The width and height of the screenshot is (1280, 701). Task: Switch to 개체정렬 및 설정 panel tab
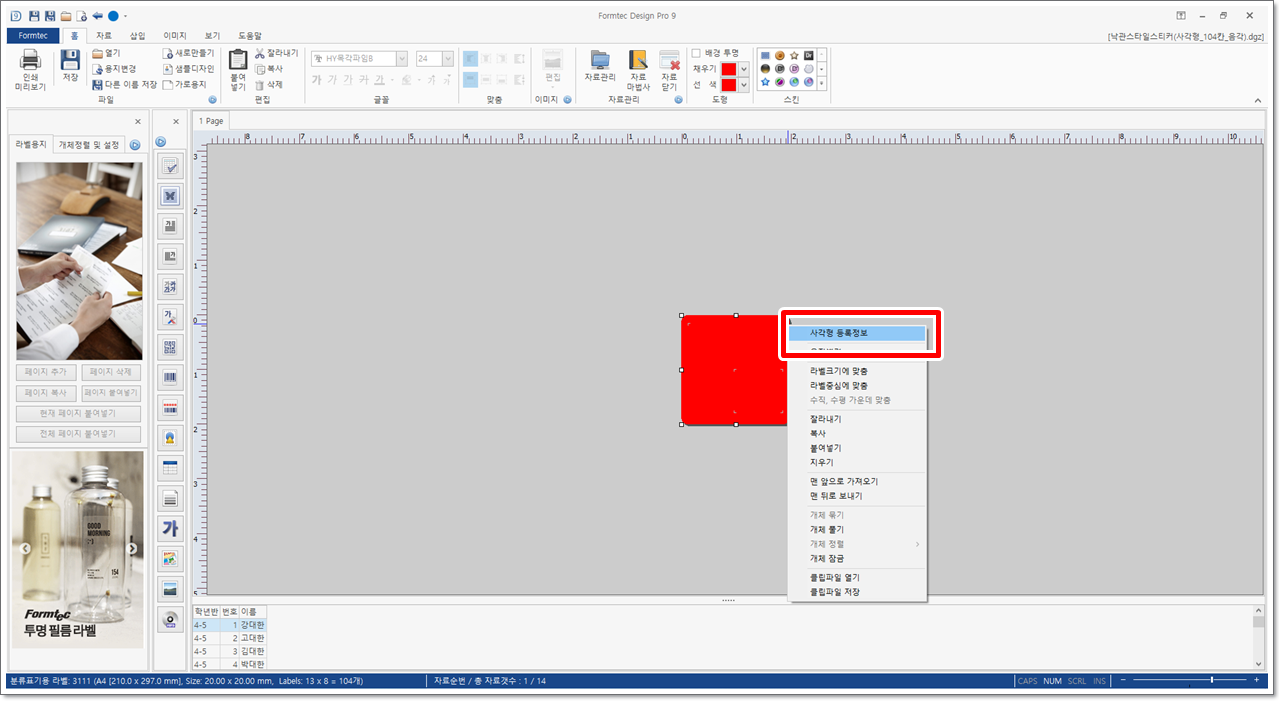89,145
